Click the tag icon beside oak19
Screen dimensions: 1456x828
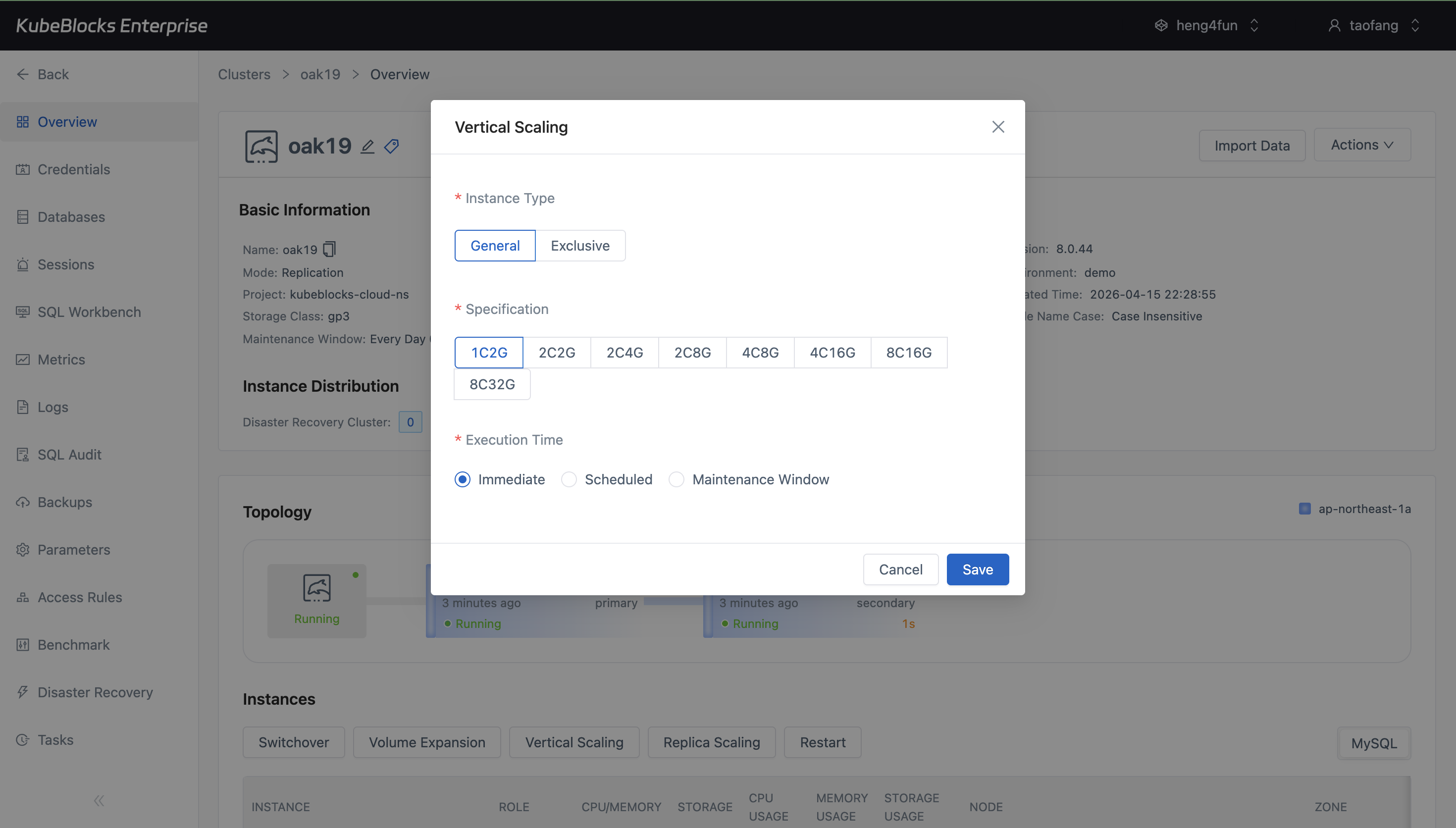pos(392,146)
